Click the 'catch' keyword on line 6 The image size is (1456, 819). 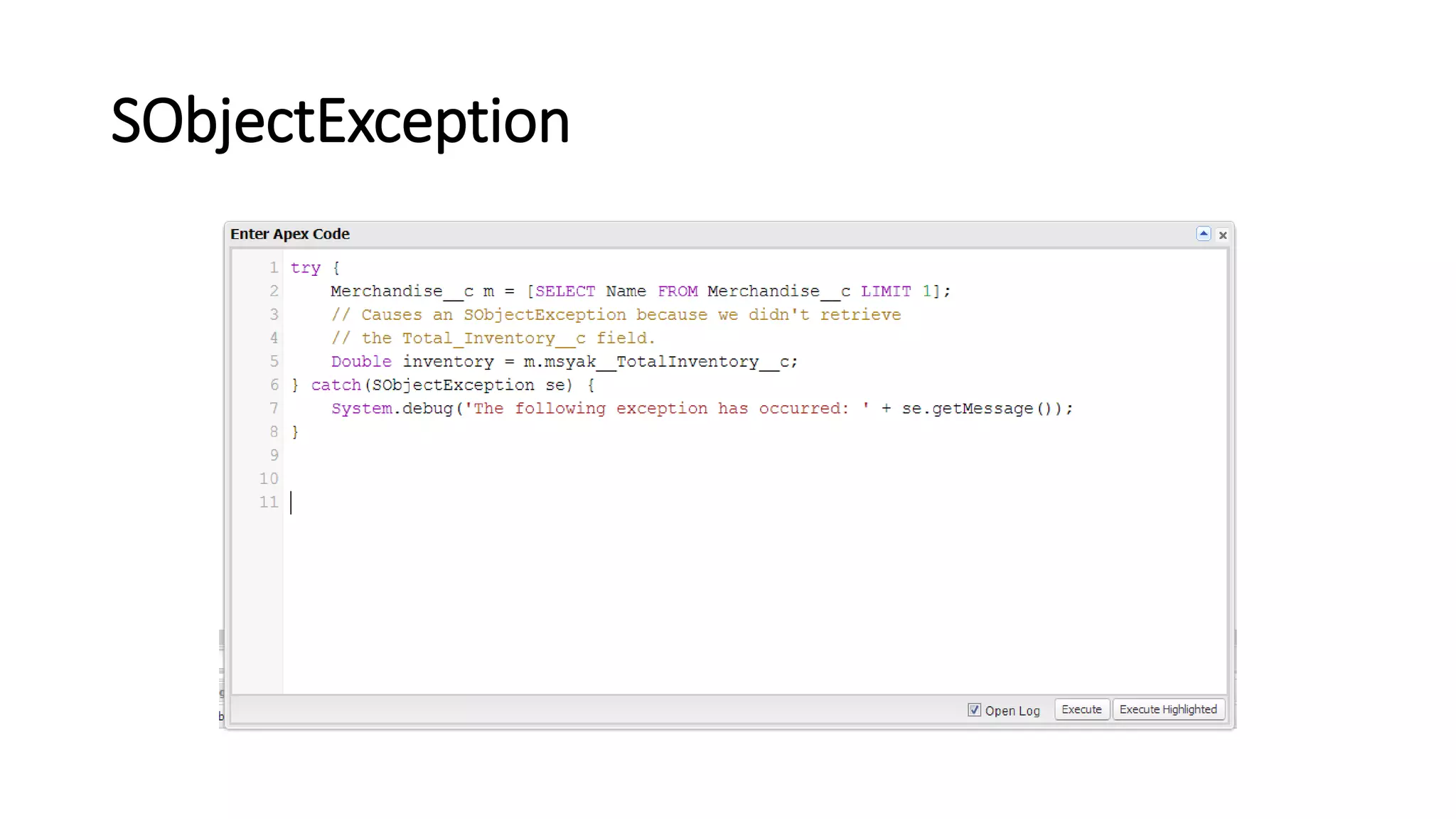(x=336, y=385)
